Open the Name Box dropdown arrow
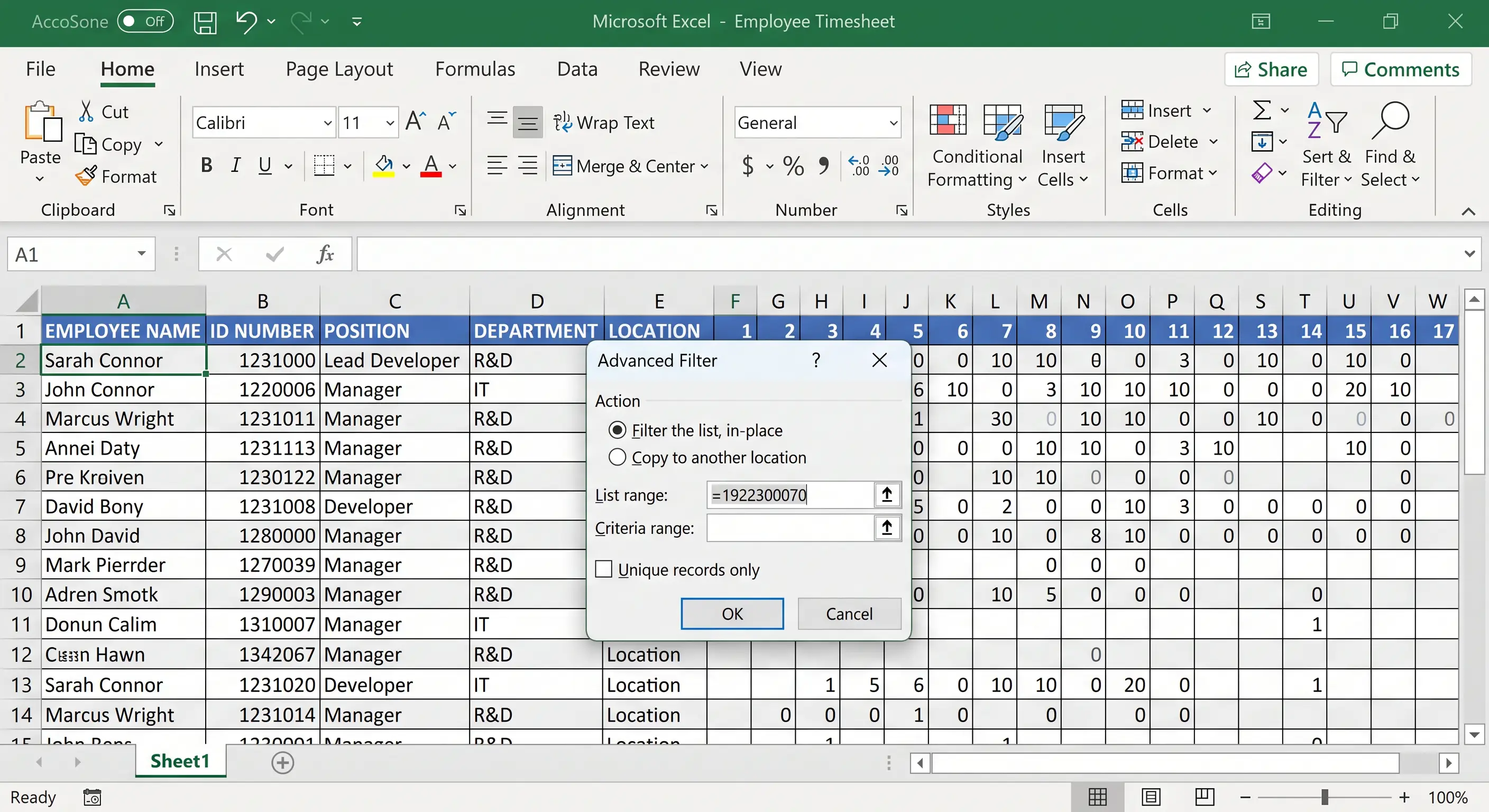The height and width of the screenshot is (812, 1489). click(142, 254)
